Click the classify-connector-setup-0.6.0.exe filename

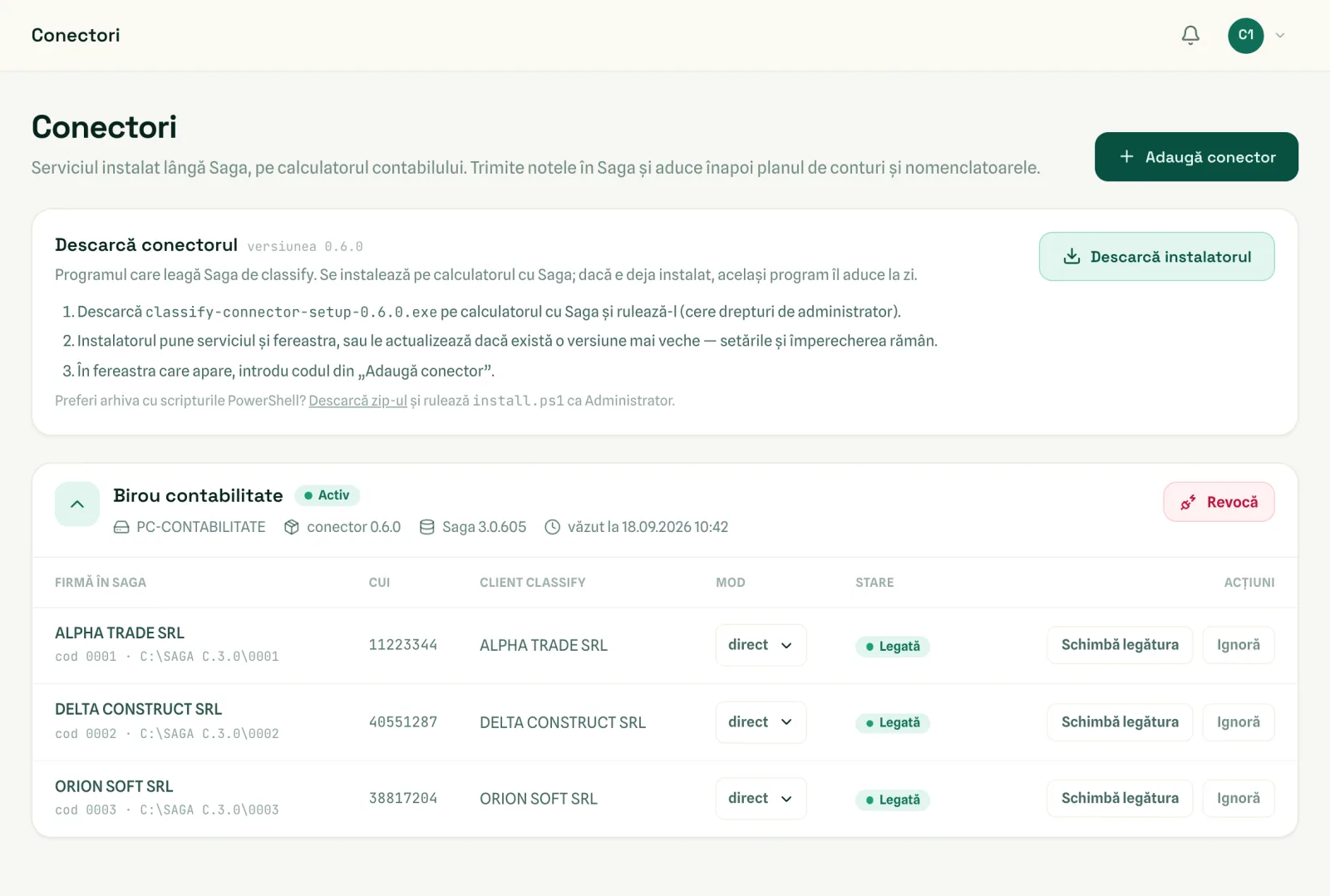pyautogui.click(x=291, y=313)
